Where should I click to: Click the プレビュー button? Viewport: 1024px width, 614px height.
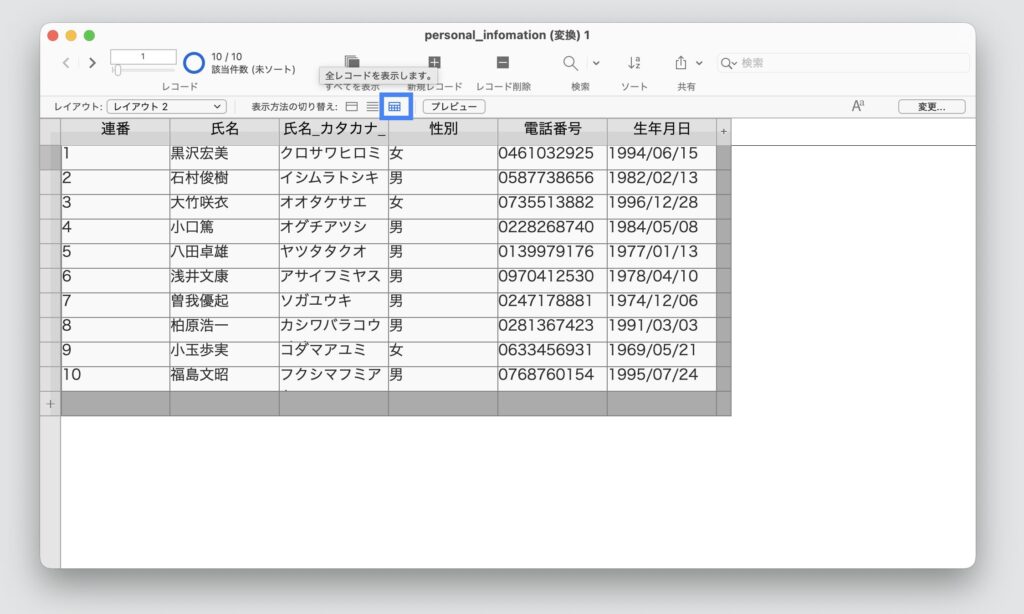[454, 106]
